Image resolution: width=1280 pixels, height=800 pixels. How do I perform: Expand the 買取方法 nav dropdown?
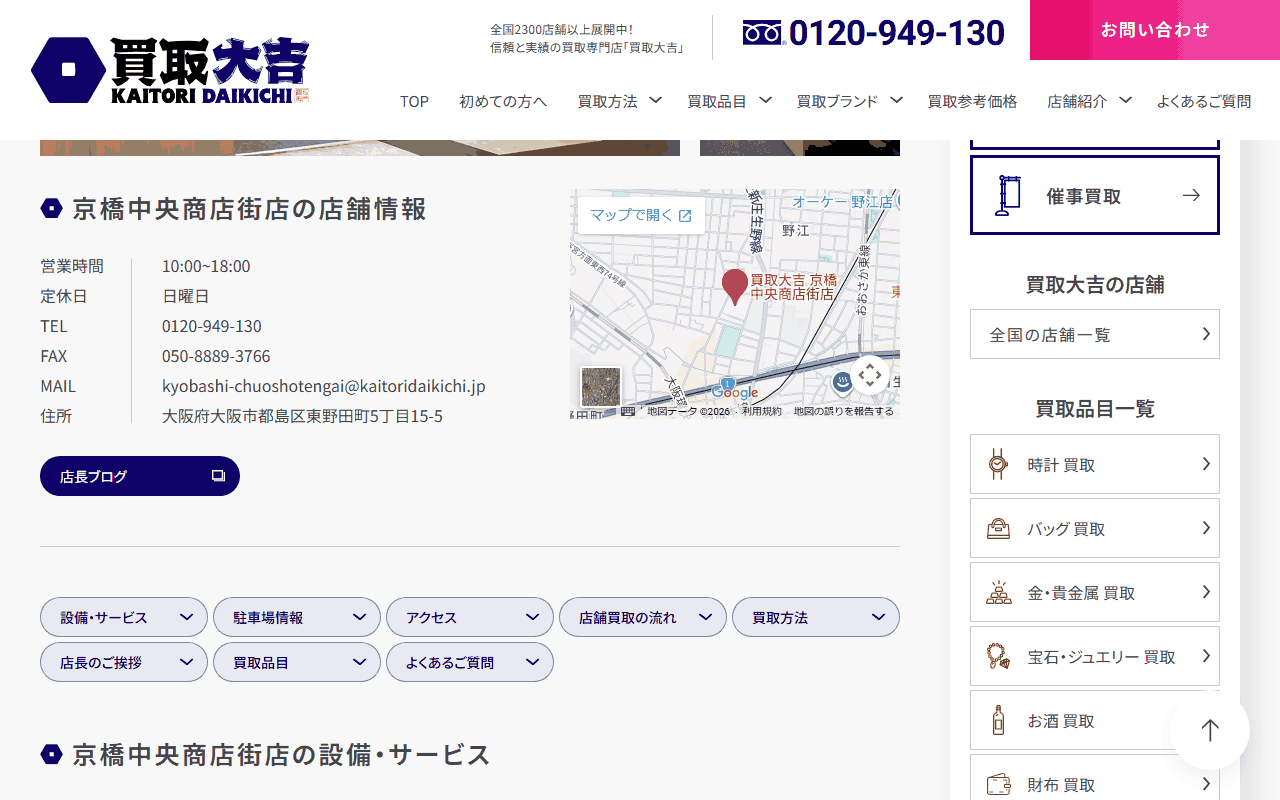click(x=655, y=100)
